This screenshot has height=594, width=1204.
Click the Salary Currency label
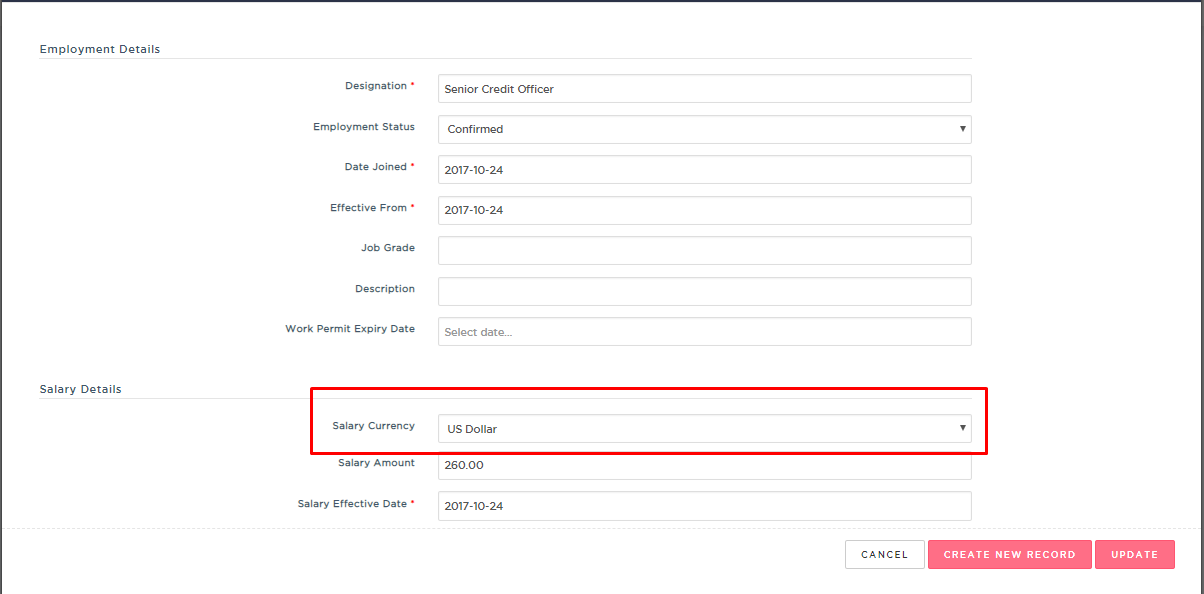pyautogui.click(x=374, y=426)
